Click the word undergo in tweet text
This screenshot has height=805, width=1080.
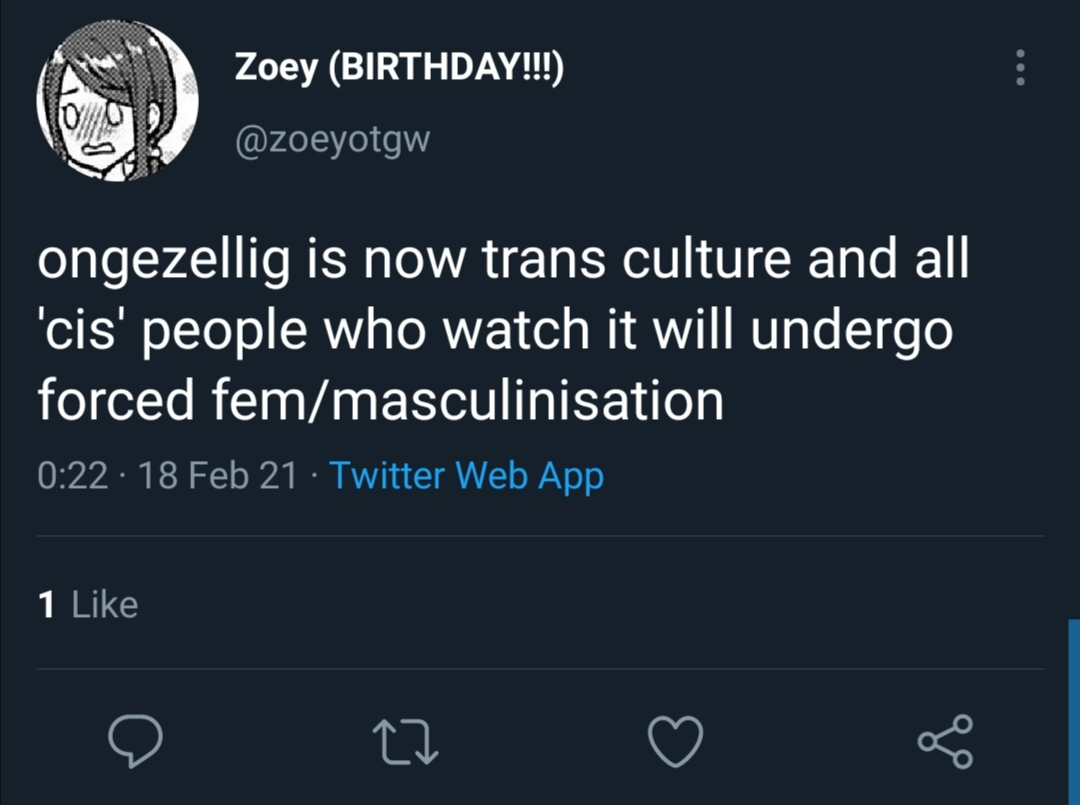(x=851, y=332)
